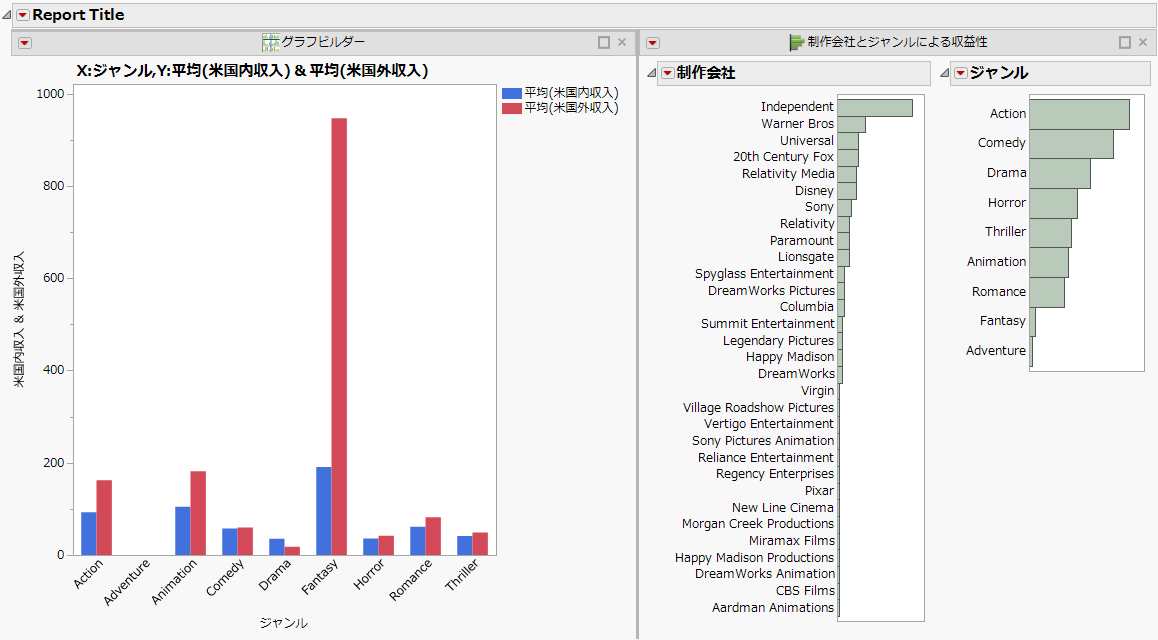Select the Romance bar in ジャンル histogram
Viewport: 1158px width, 640px height.
click(x=1047, y=292)
